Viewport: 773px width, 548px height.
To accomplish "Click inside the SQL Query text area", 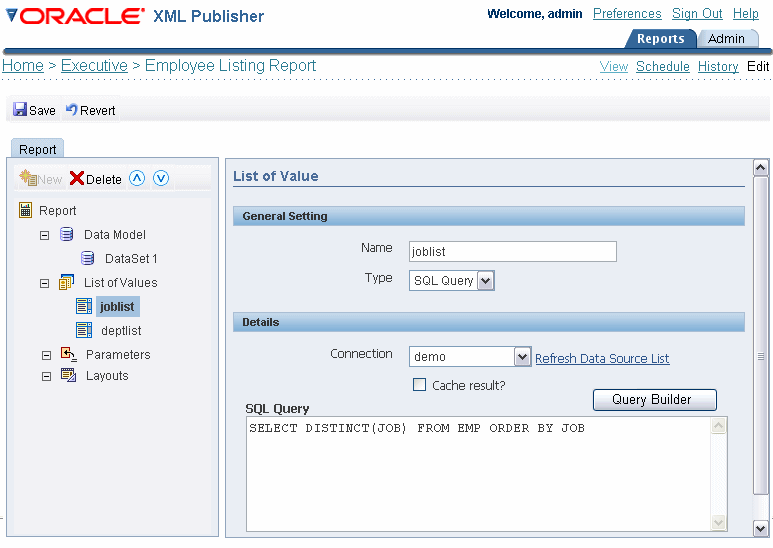I will (479, 474).
